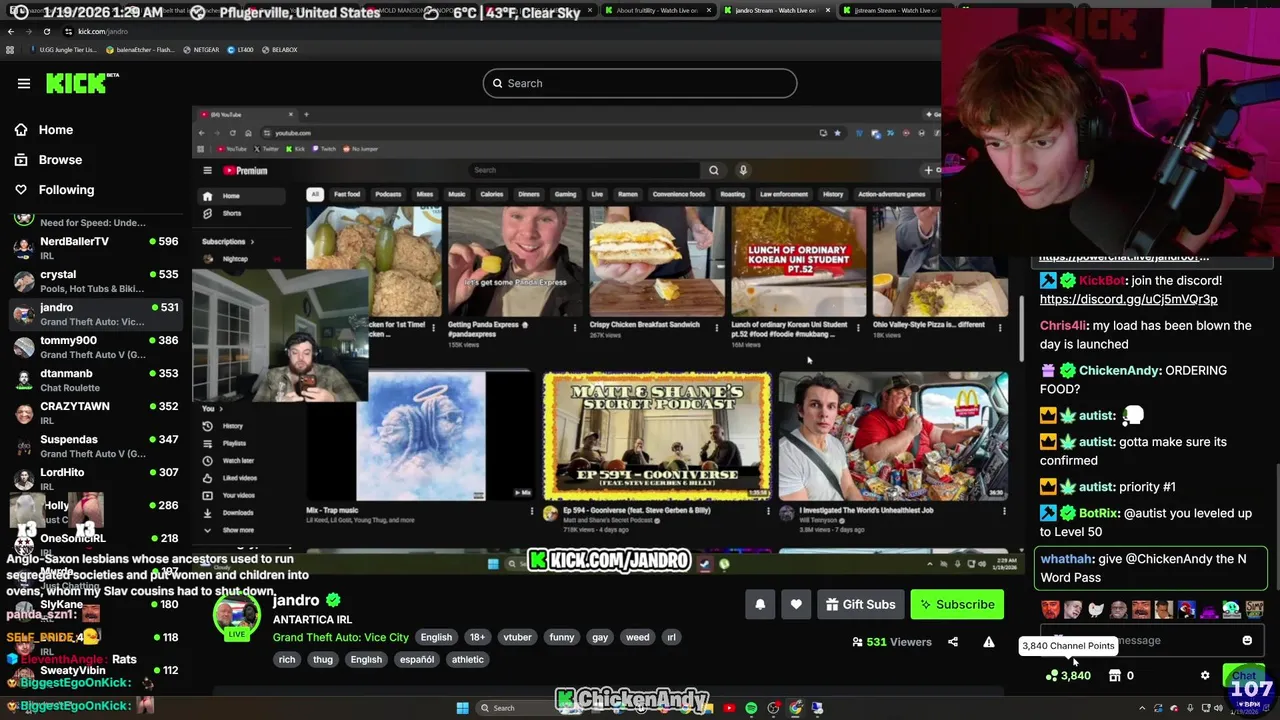
Task: Open the emoji picker in chat
Action: (1247, 641)
